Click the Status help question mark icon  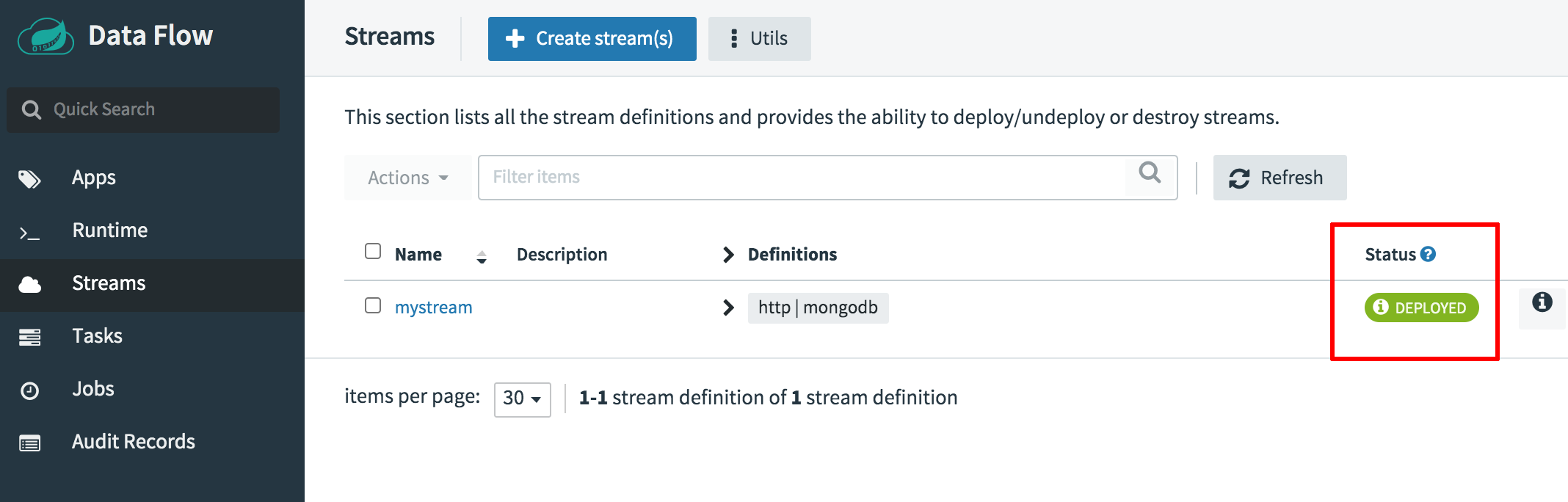(1428, 254)
